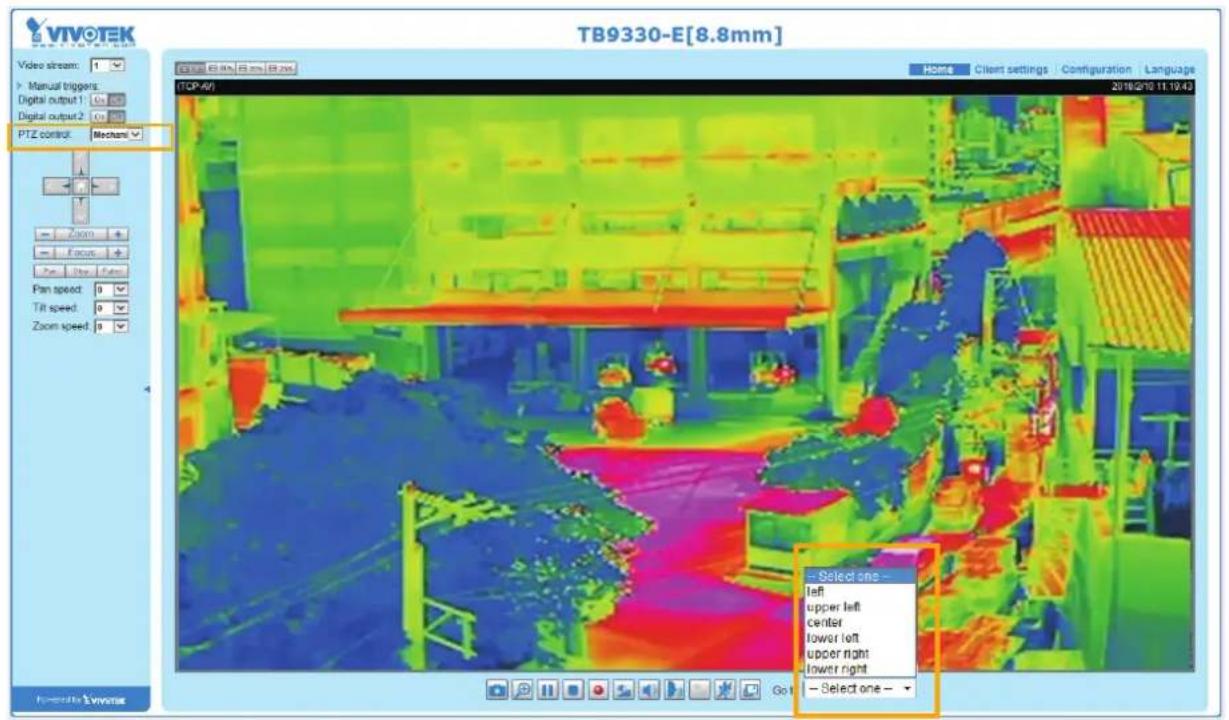
Task: Increase focus with plus button
Action: tap(118, 253)
